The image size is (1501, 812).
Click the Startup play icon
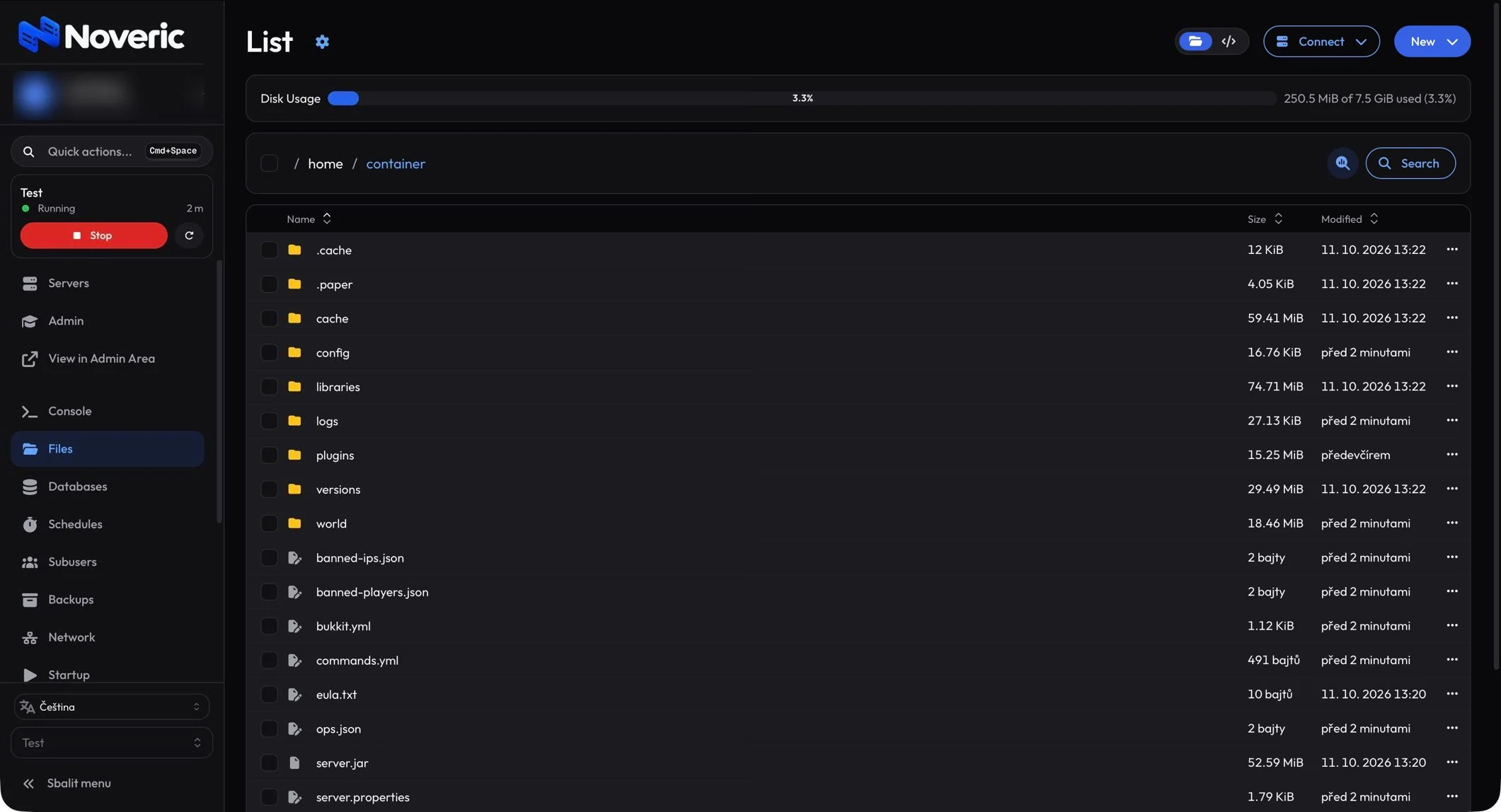pyautogui.click(x=30, y=675)
